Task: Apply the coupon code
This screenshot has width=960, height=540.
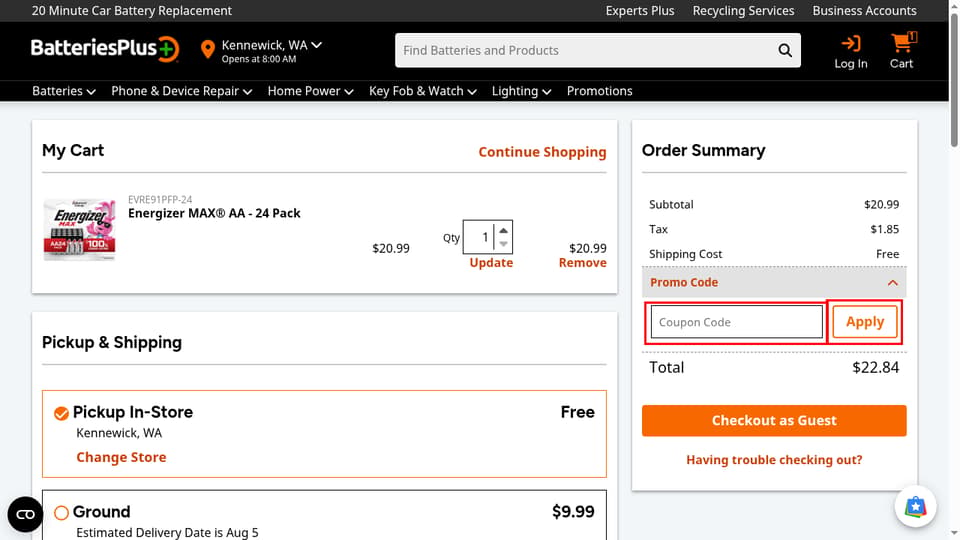Action: pos(864,322)
